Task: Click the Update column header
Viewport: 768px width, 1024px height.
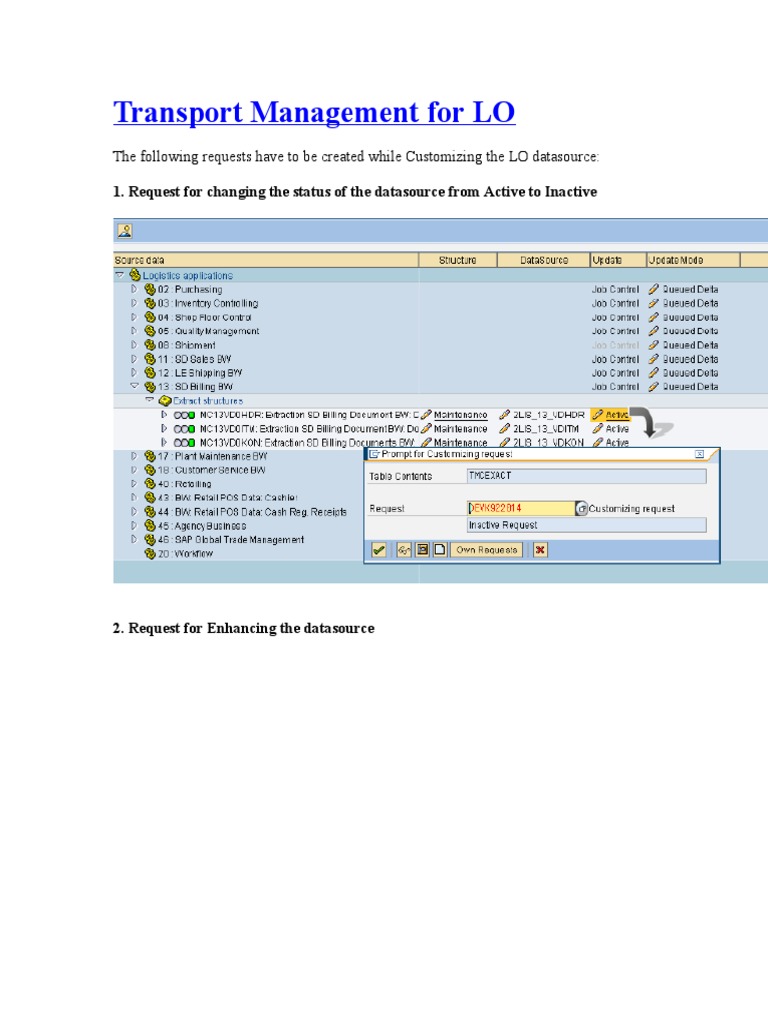Action: click(x=618, y=260)
